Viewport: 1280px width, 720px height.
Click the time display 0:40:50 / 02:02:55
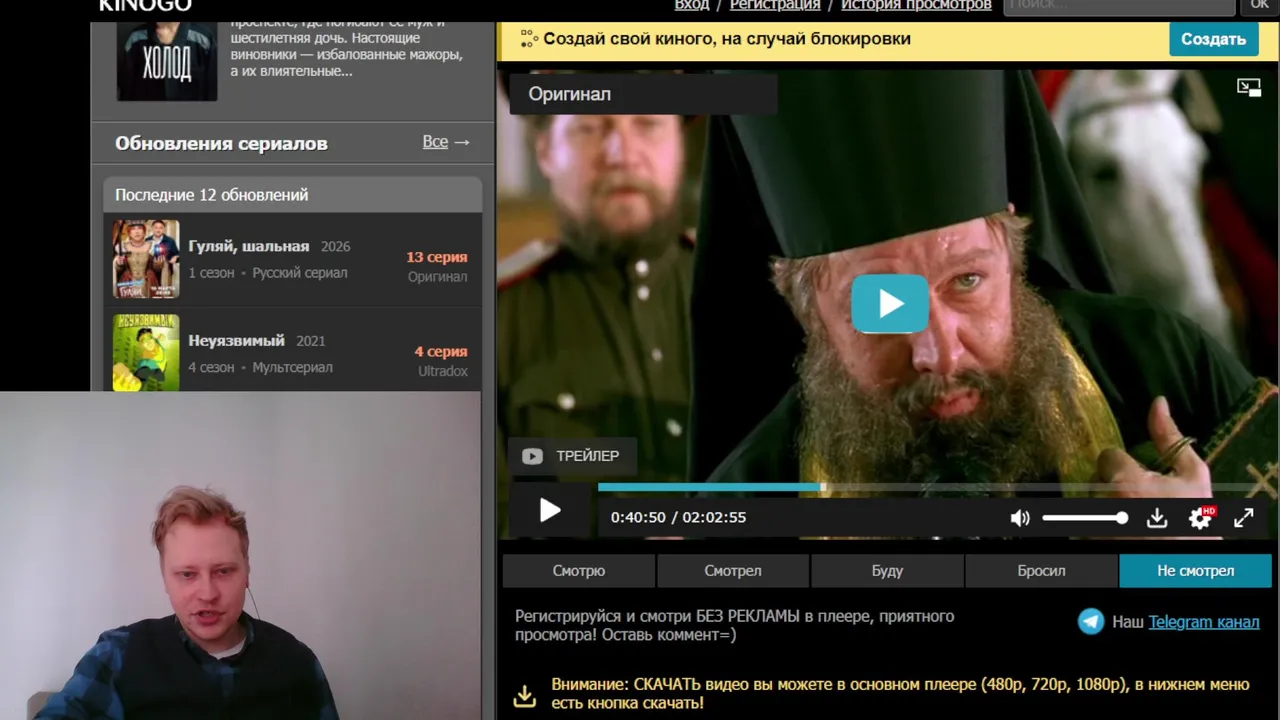[678, 517]
